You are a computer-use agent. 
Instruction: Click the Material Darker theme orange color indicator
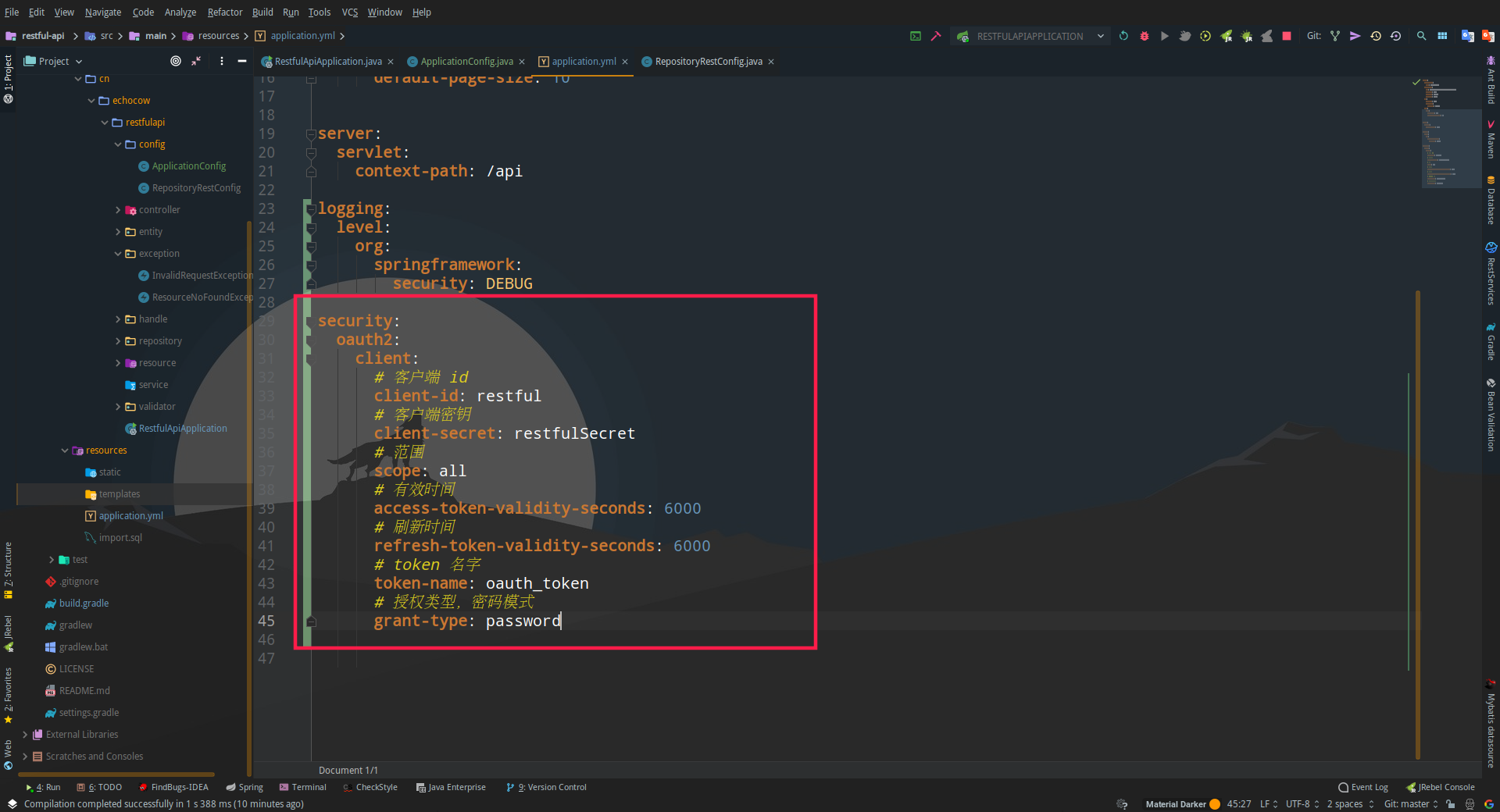pos(1215,804)
